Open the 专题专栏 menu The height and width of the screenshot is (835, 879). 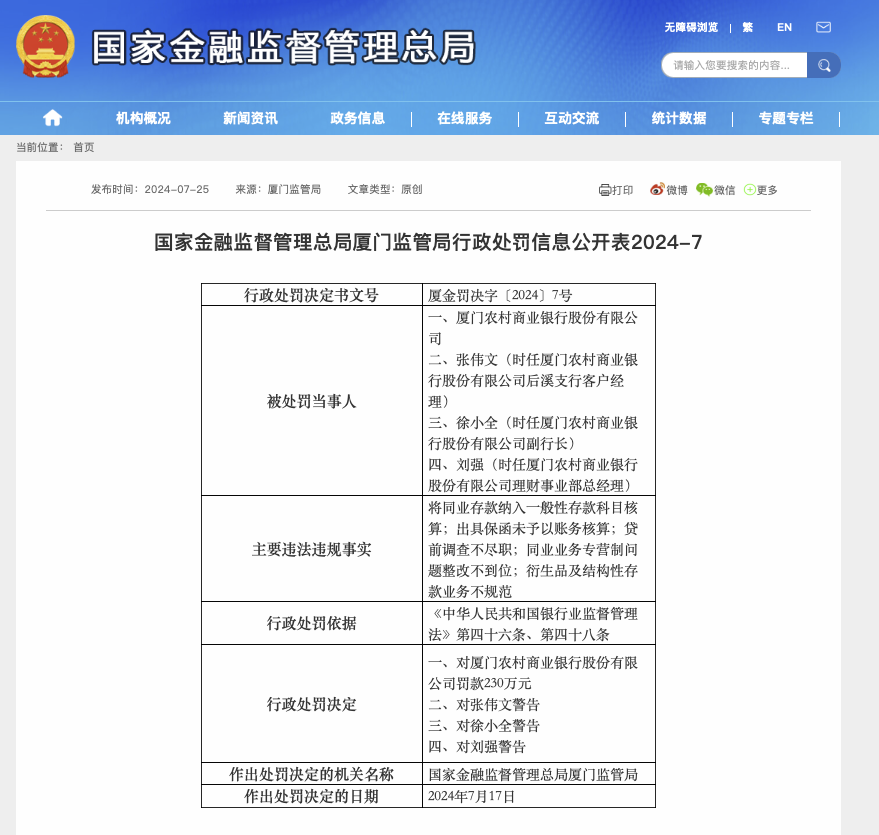coord(785,118)
